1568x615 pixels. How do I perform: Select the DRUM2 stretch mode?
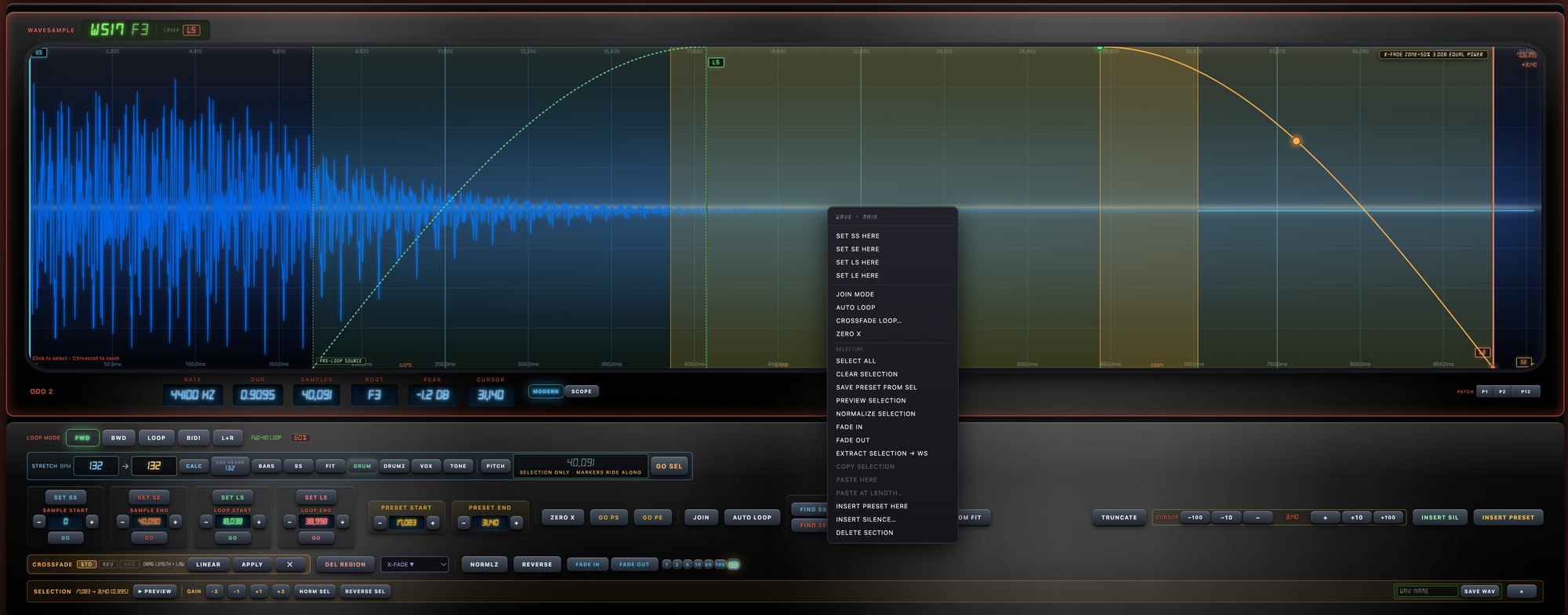394,466
